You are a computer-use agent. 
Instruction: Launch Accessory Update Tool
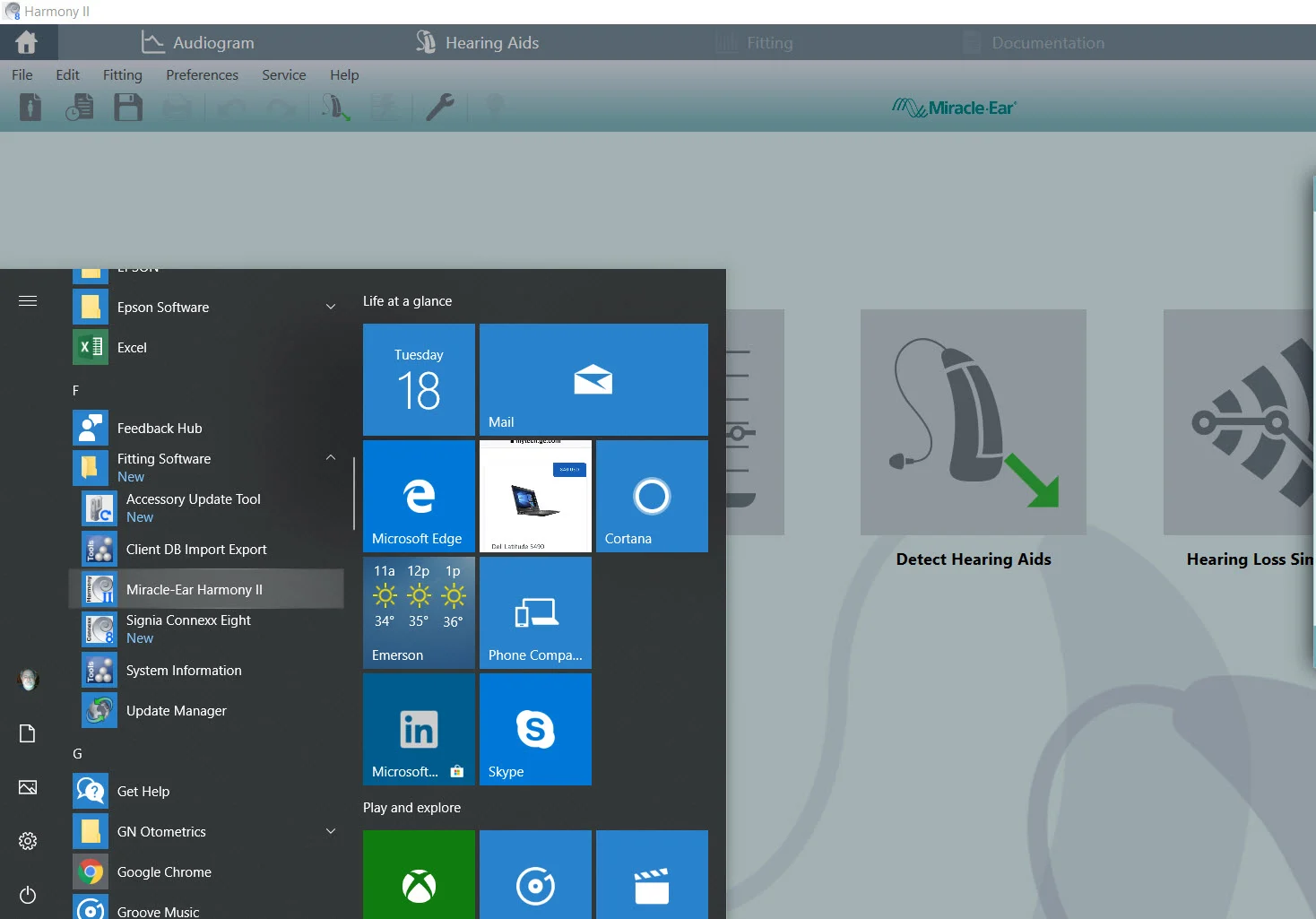click(206, 508)
